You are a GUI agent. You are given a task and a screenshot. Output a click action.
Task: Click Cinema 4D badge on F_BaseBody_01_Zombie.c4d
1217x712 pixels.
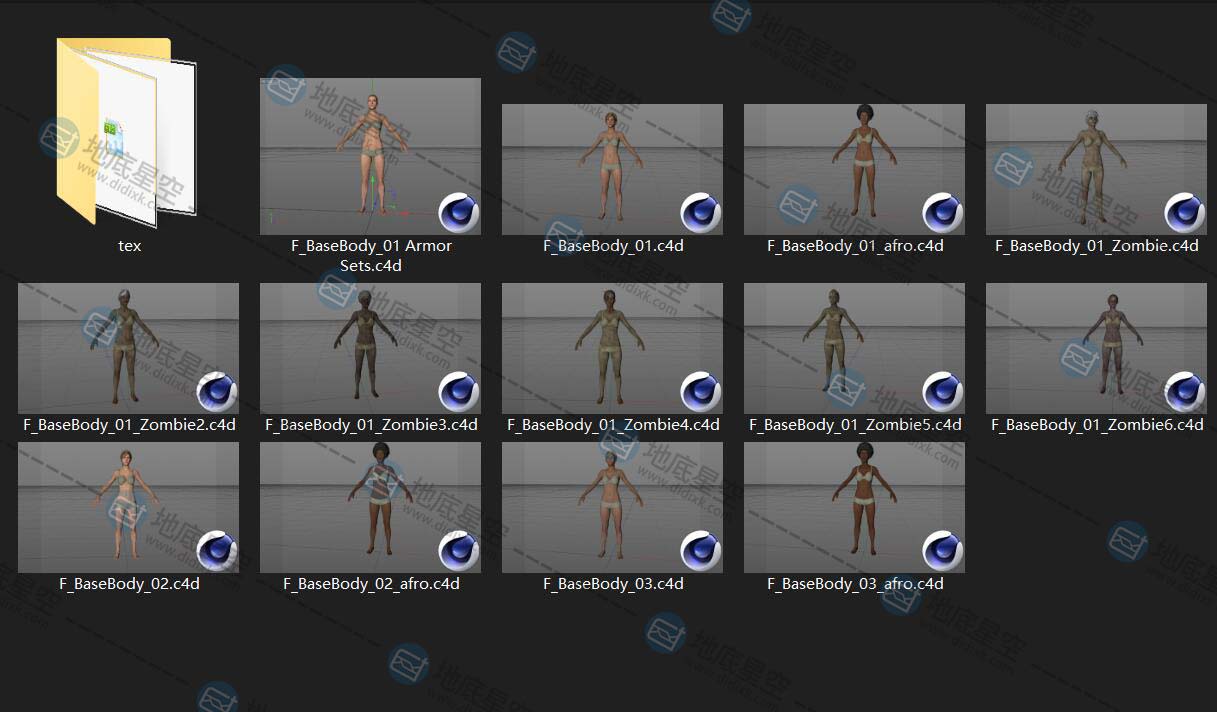tap(1185, 213)
